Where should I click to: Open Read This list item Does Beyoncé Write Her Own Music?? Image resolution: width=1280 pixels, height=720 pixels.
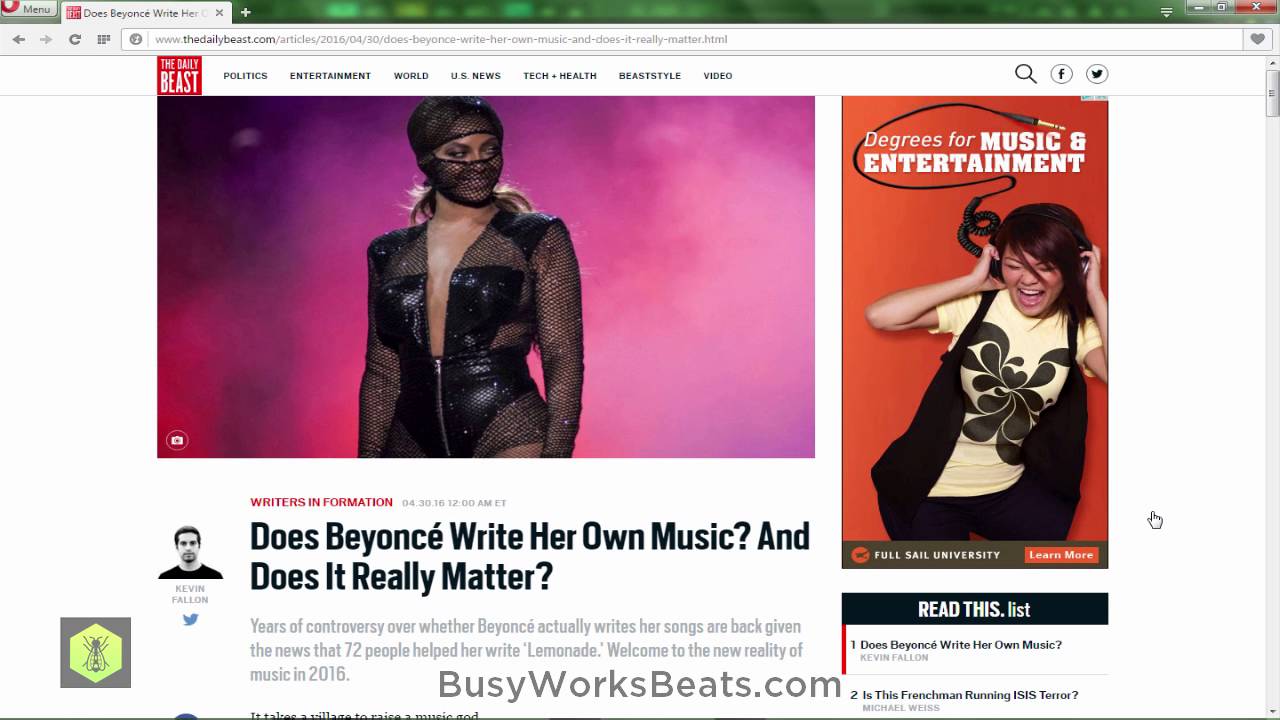click(x=961, y=645)
